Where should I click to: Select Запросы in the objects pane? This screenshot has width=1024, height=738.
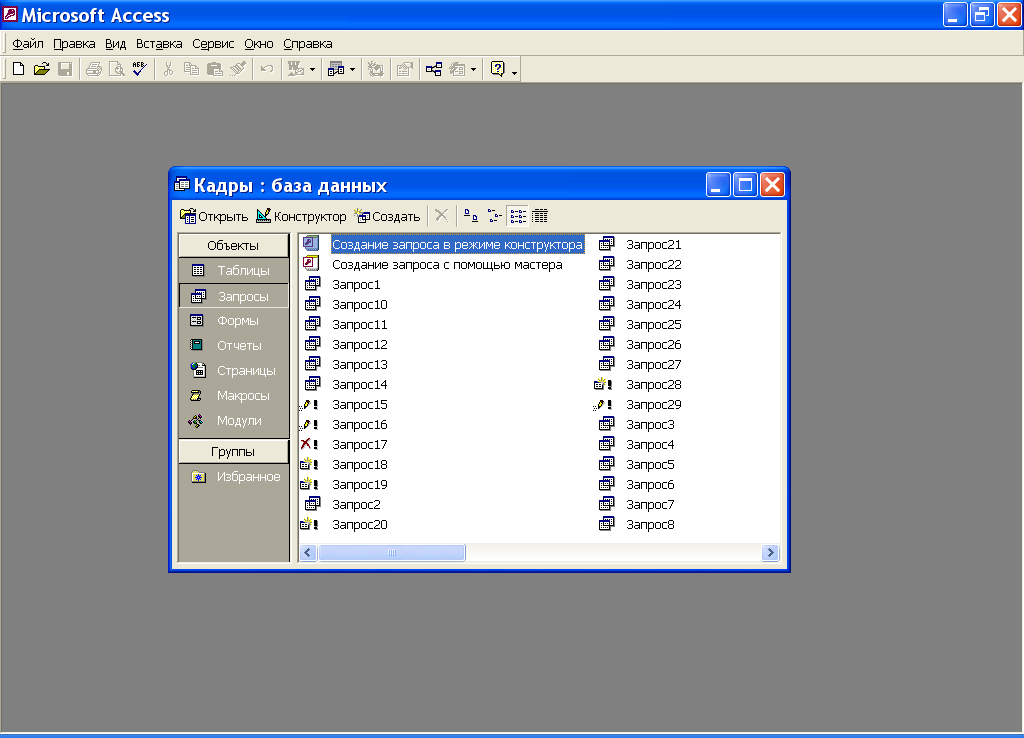[x=233, y=296]
